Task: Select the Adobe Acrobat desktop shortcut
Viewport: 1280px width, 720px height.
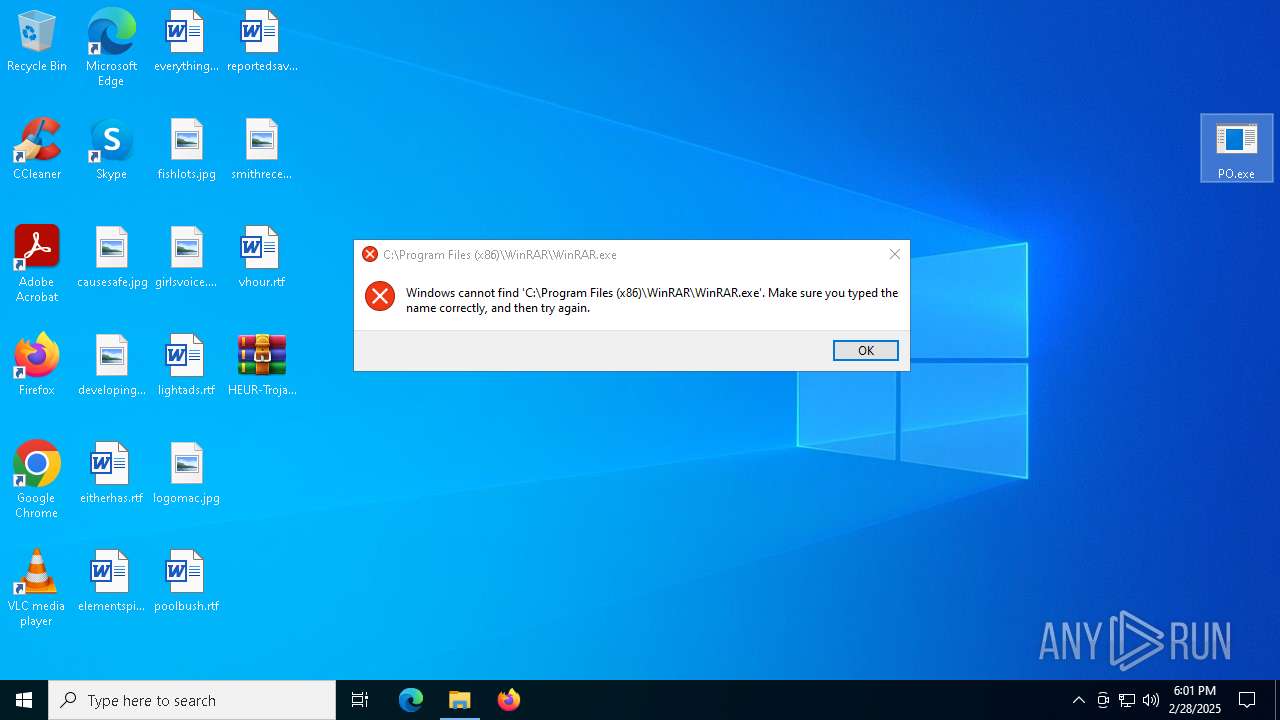Action: [x=37, y=264]
